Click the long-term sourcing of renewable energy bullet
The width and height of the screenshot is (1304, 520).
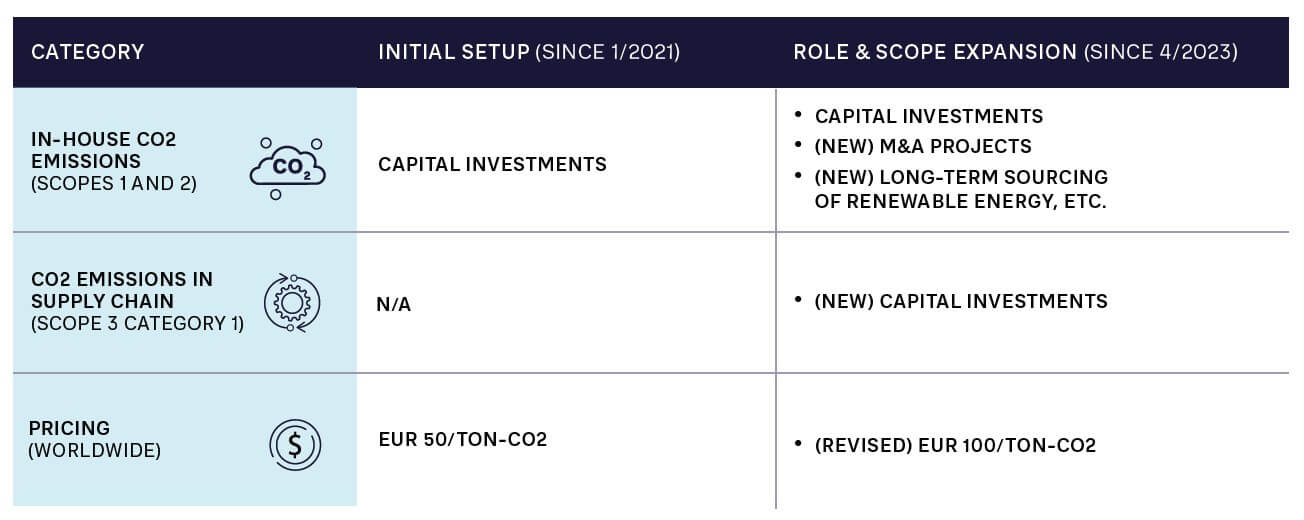[960, 187]
